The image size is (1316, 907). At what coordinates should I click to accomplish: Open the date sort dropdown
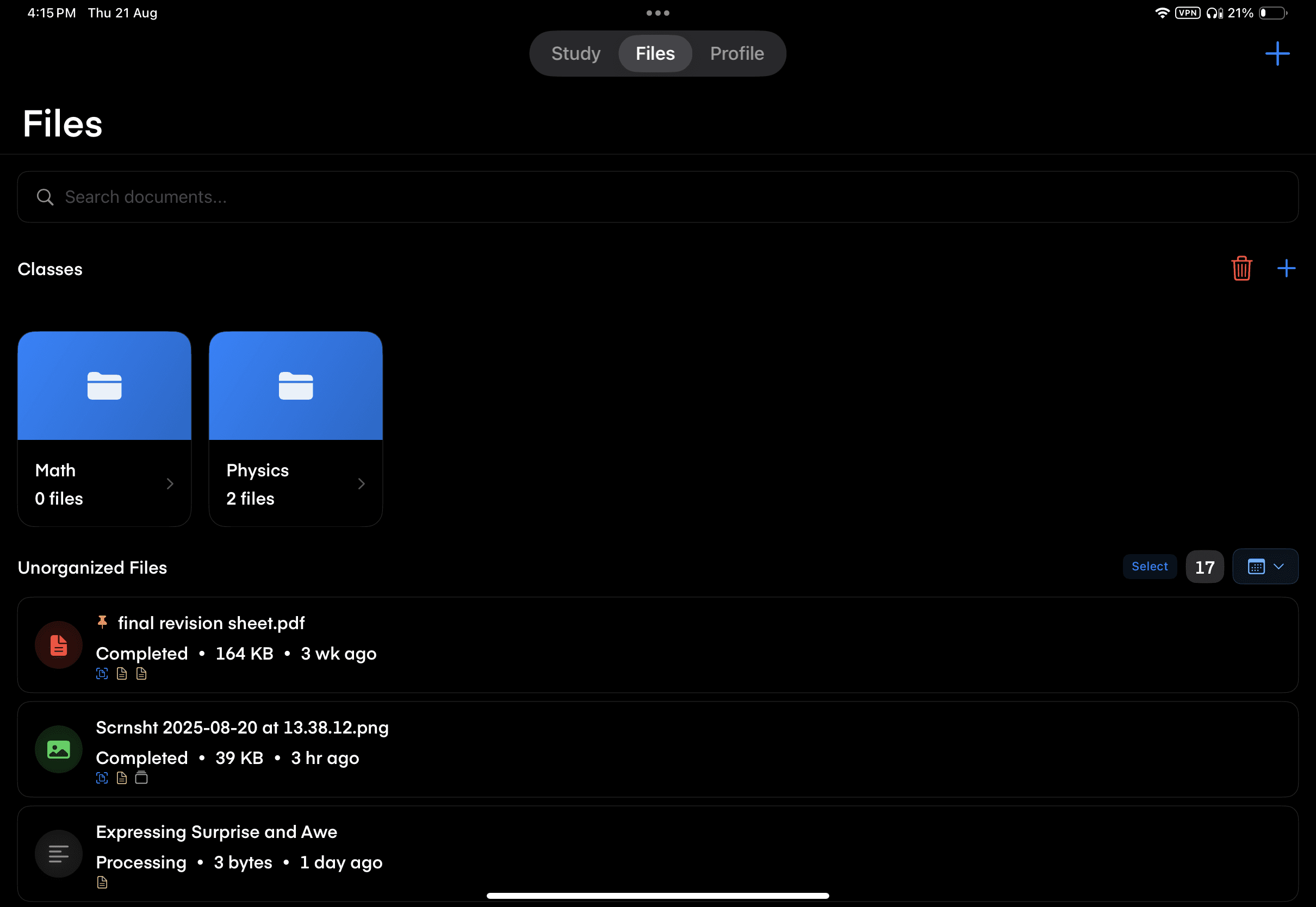tap(1265, 567)
